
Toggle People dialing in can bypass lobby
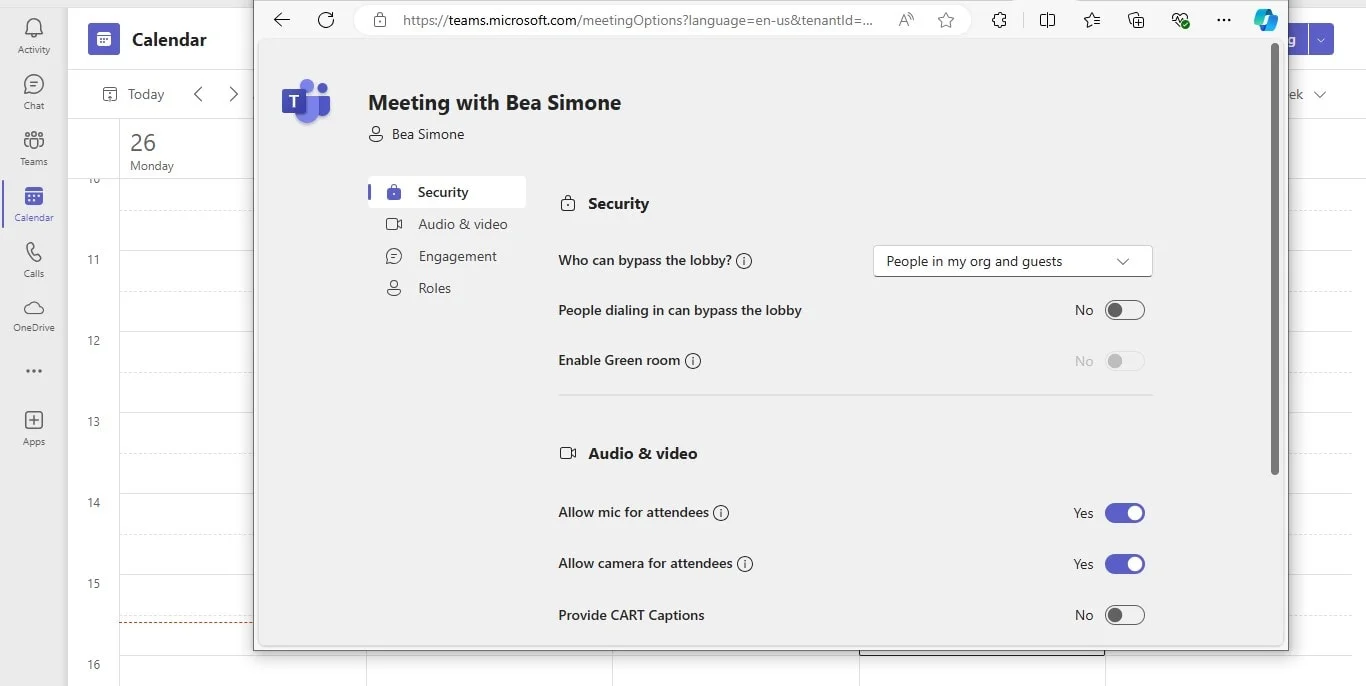pyautogui.click(x=1125, y=311)
